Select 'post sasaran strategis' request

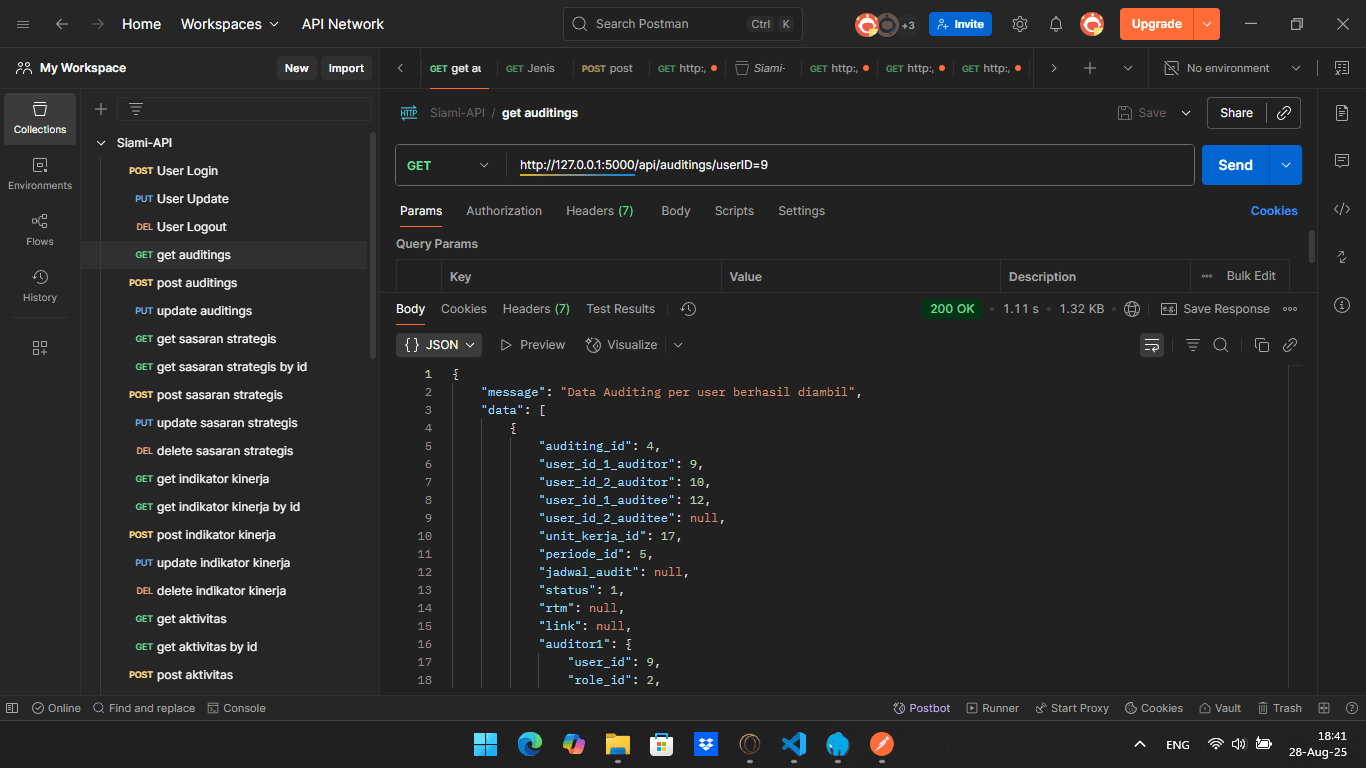click(219, 395)
